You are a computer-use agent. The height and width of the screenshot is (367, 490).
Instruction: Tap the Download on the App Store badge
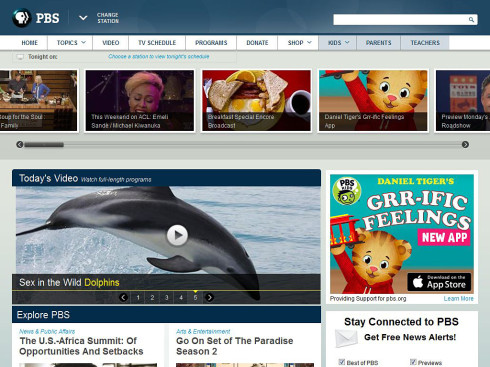point(439,282)
